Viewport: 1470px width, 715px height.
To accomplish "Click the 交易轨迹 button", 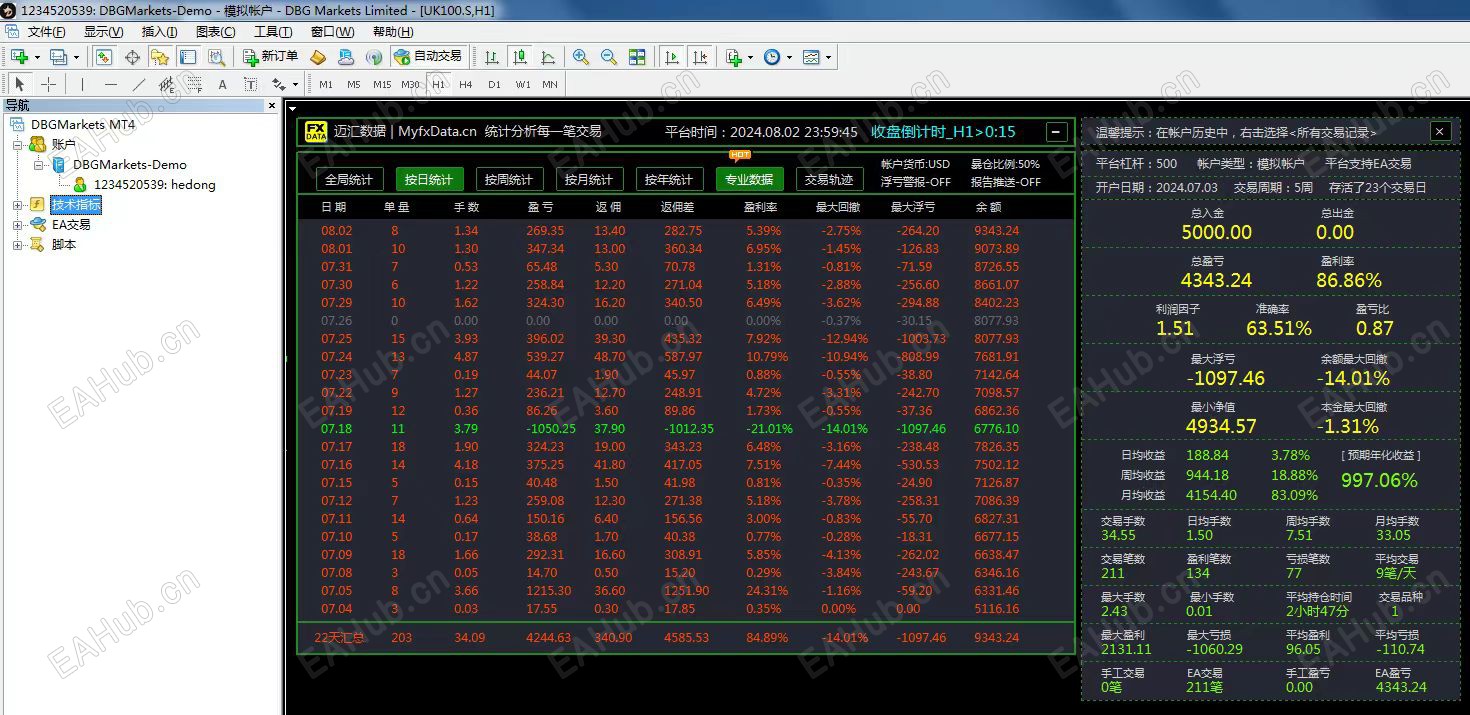I will (829, 179).
